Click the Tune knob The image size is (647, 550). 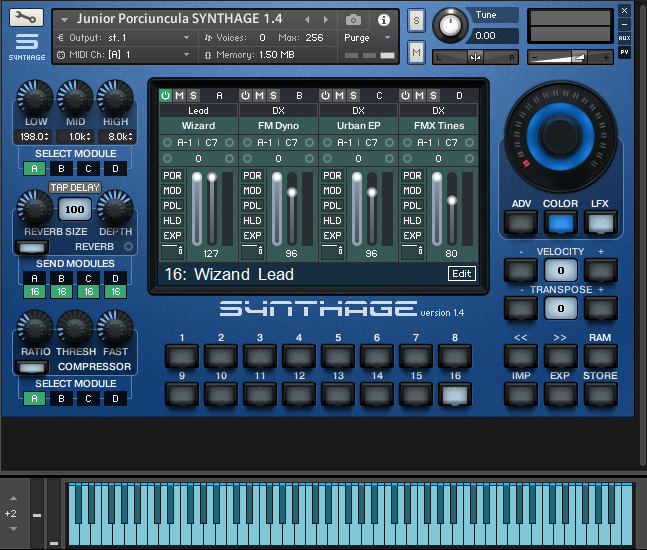pyautogui.click(x=450, y=26)
